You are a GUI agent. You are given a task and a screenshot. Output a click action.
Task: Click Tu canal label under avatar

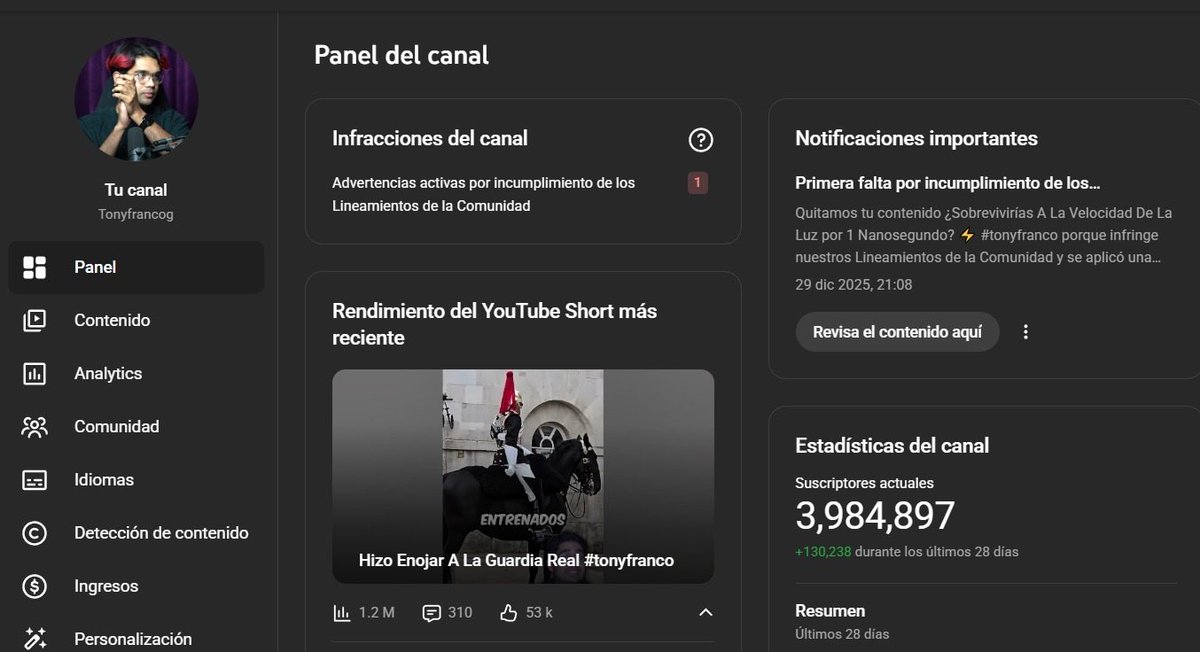tap(136, 190)
